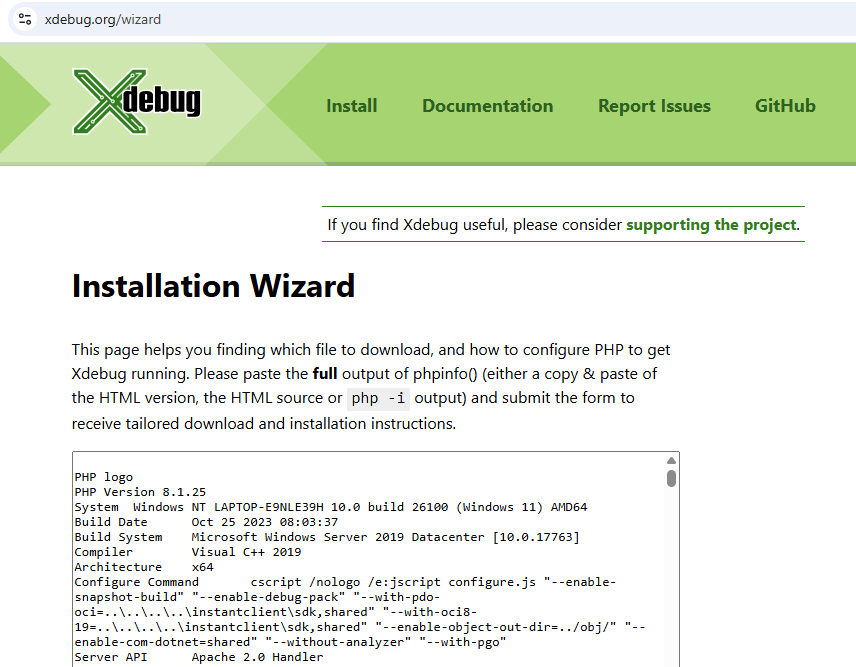Open site information icon in address bar

click(x=25, y=20)
